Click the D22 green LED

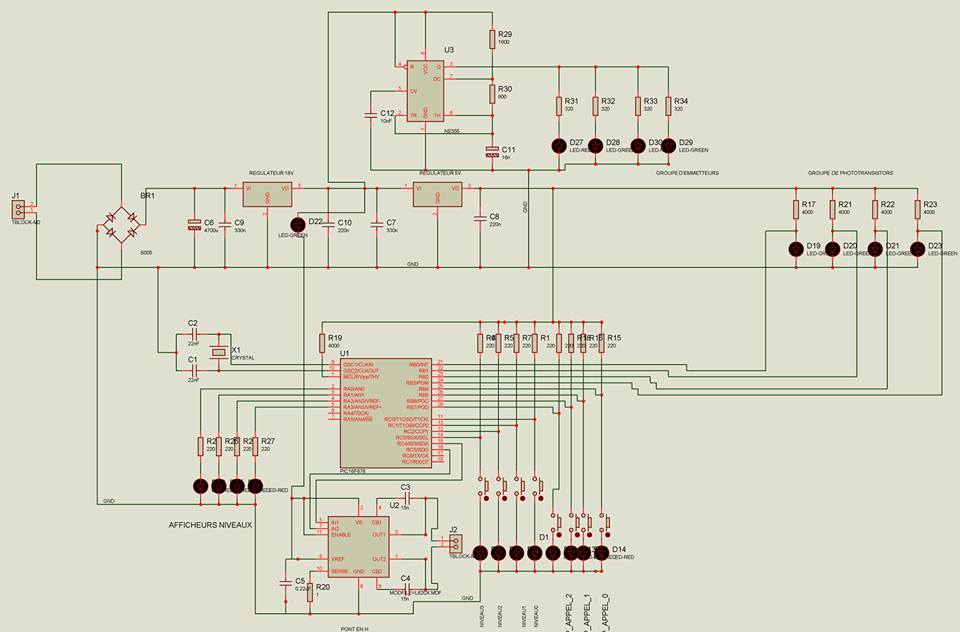[298, 225]
